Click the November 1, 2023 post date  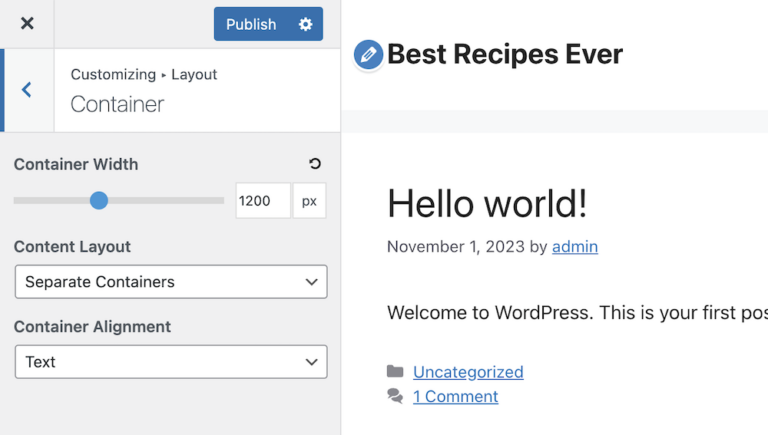point(455,246)
